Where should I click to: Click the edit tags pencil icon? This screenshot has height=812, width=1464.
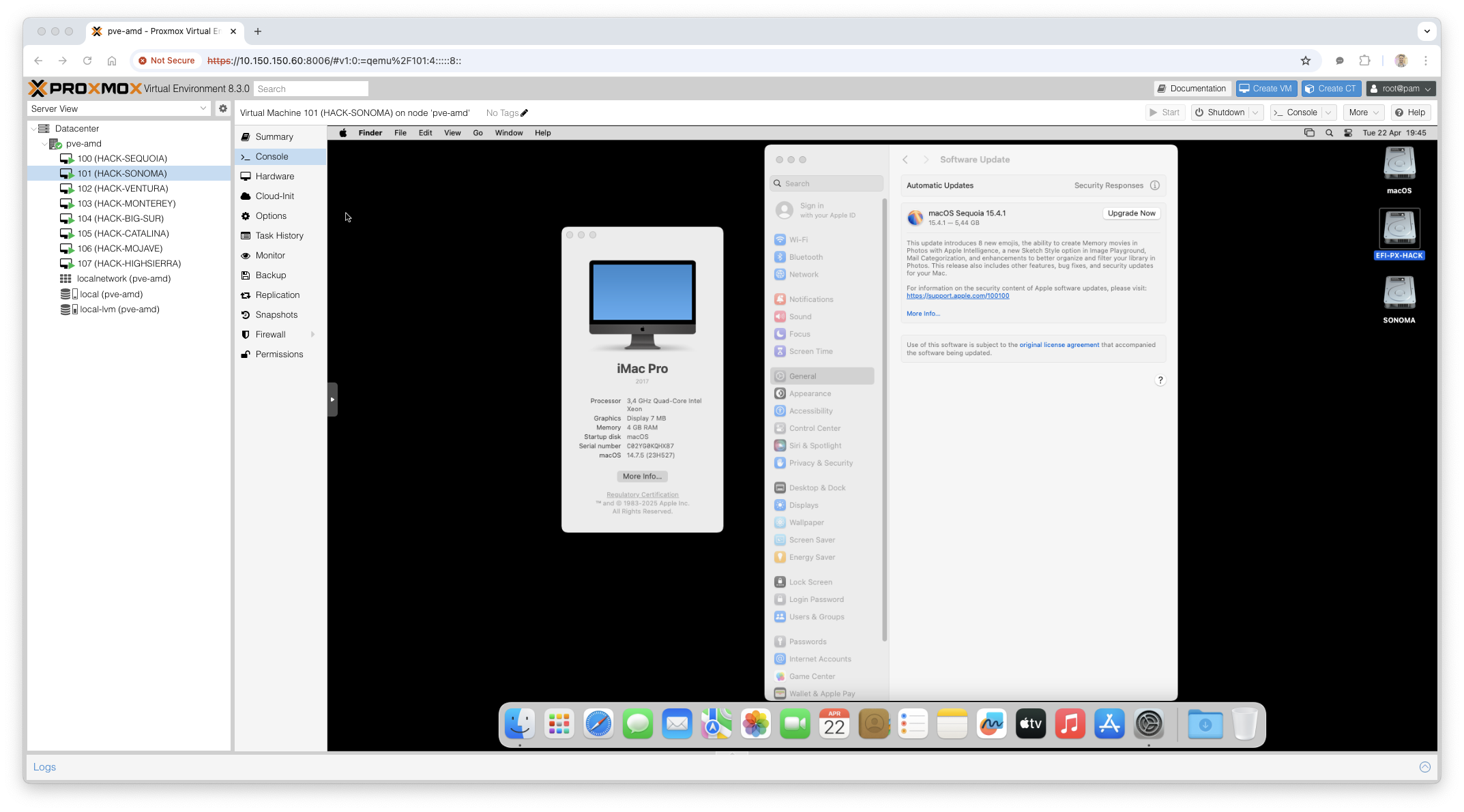(525, 113)
